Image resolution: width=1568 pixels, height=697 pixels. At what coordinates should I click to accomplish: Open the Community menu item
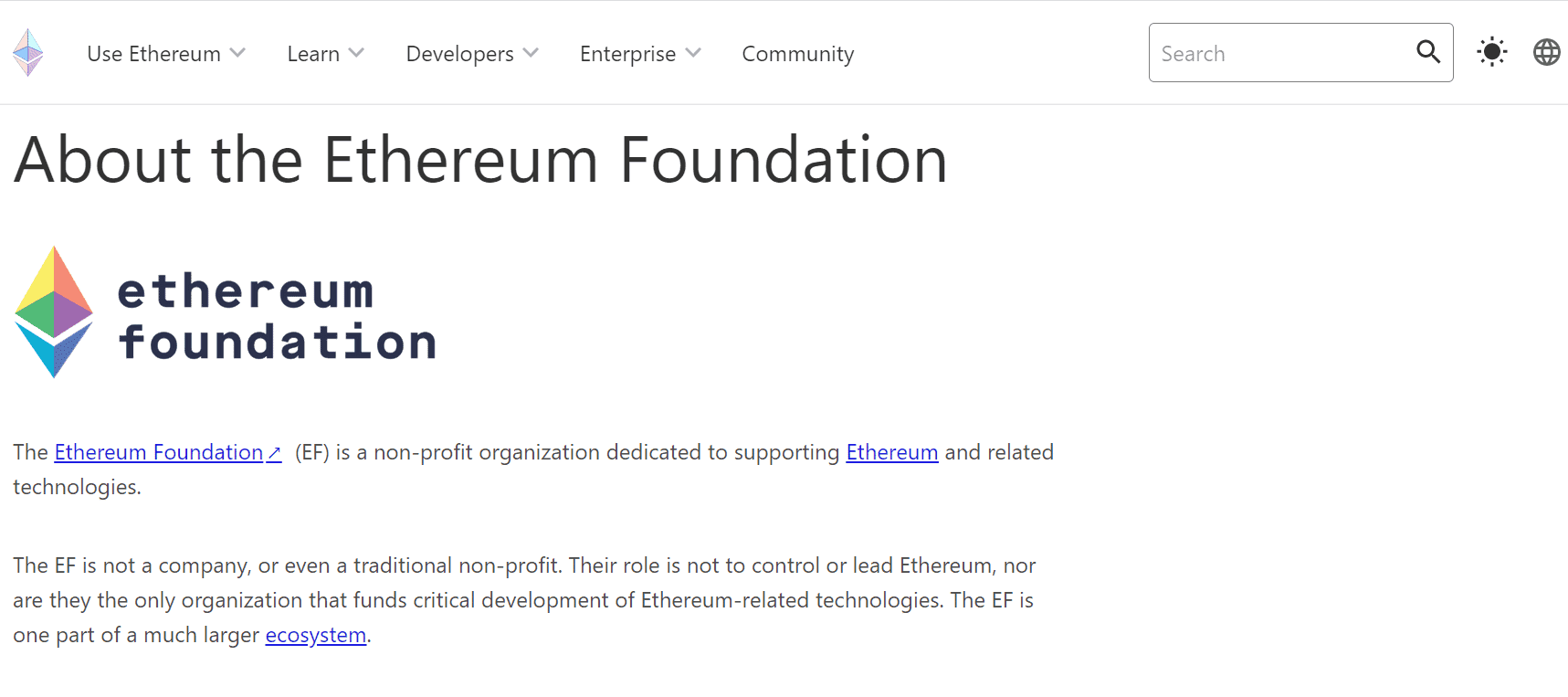(798, 54)
